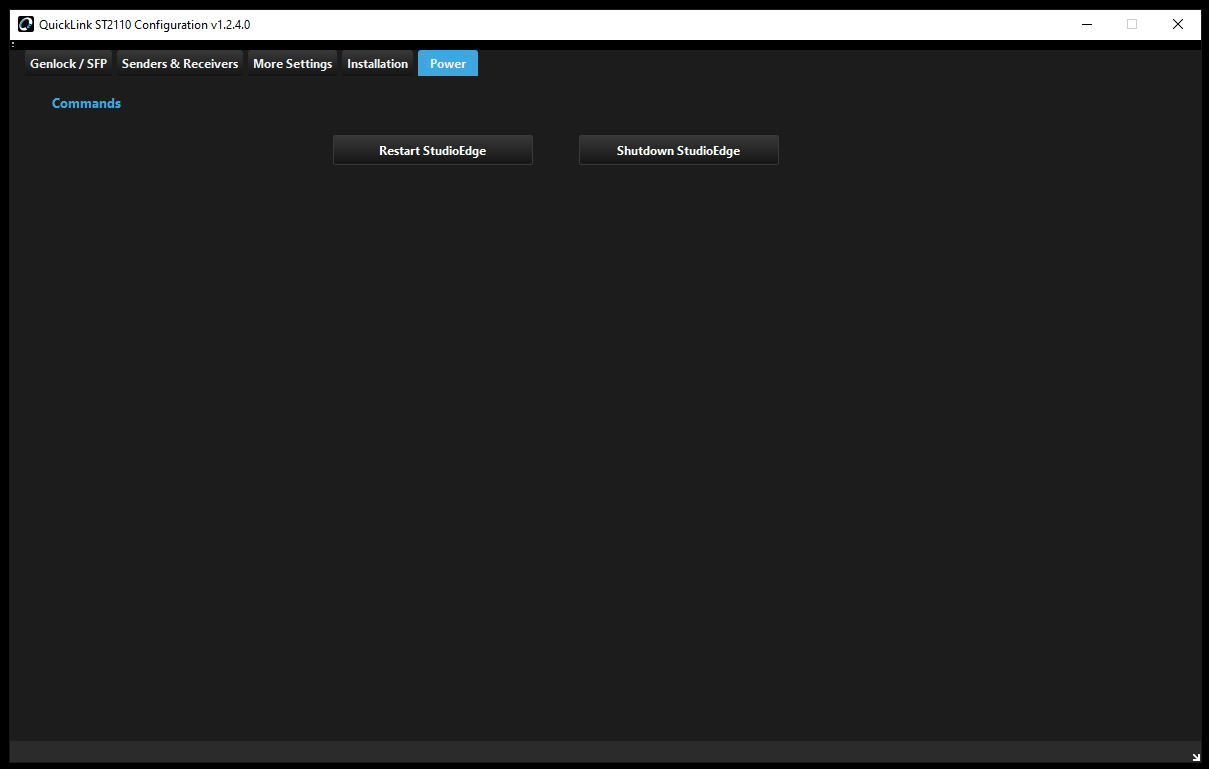Open the More Settings tab
The height and width of the screenshot is (769, 1209).
tap(292, 63)
